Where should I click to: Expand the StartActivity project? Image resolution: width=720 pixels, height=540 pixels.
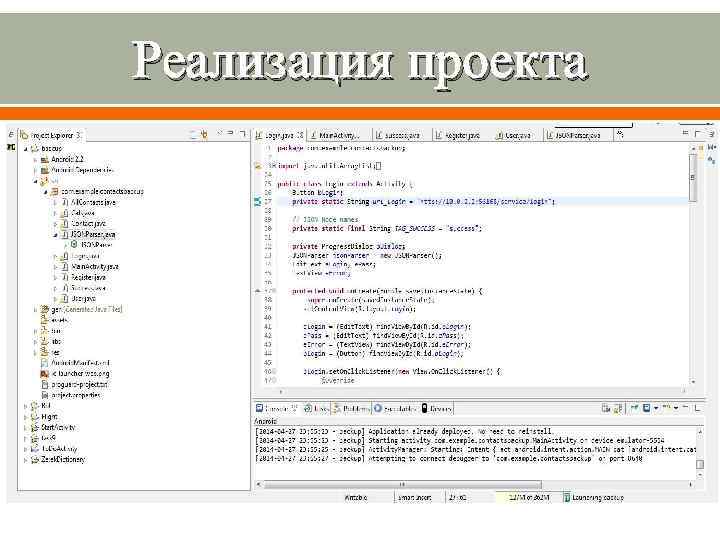[x=26, y=428]
